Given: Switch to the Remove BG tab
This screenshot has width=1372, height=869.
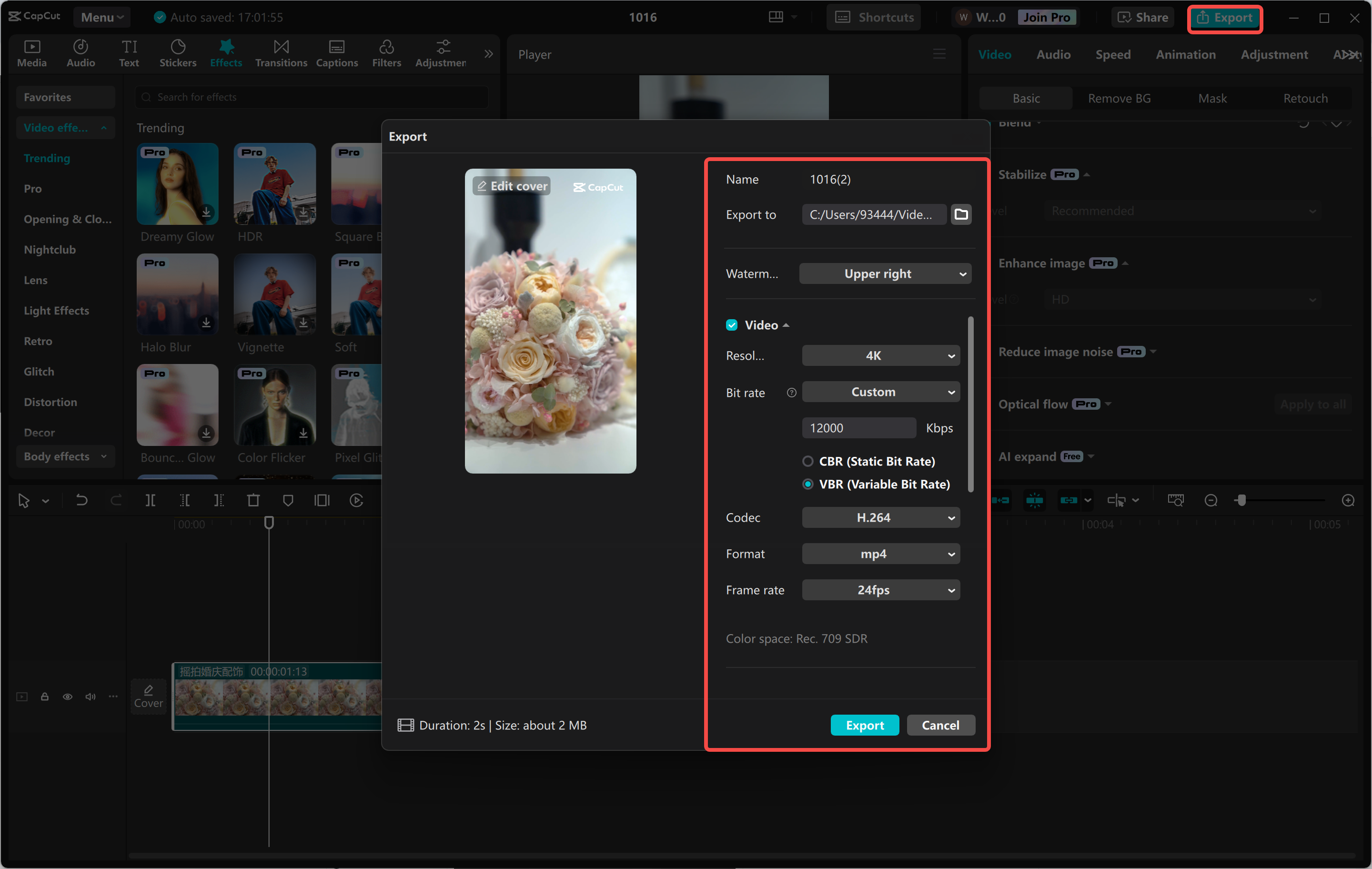Looking at the screenshot, I should pos(1119,98).
